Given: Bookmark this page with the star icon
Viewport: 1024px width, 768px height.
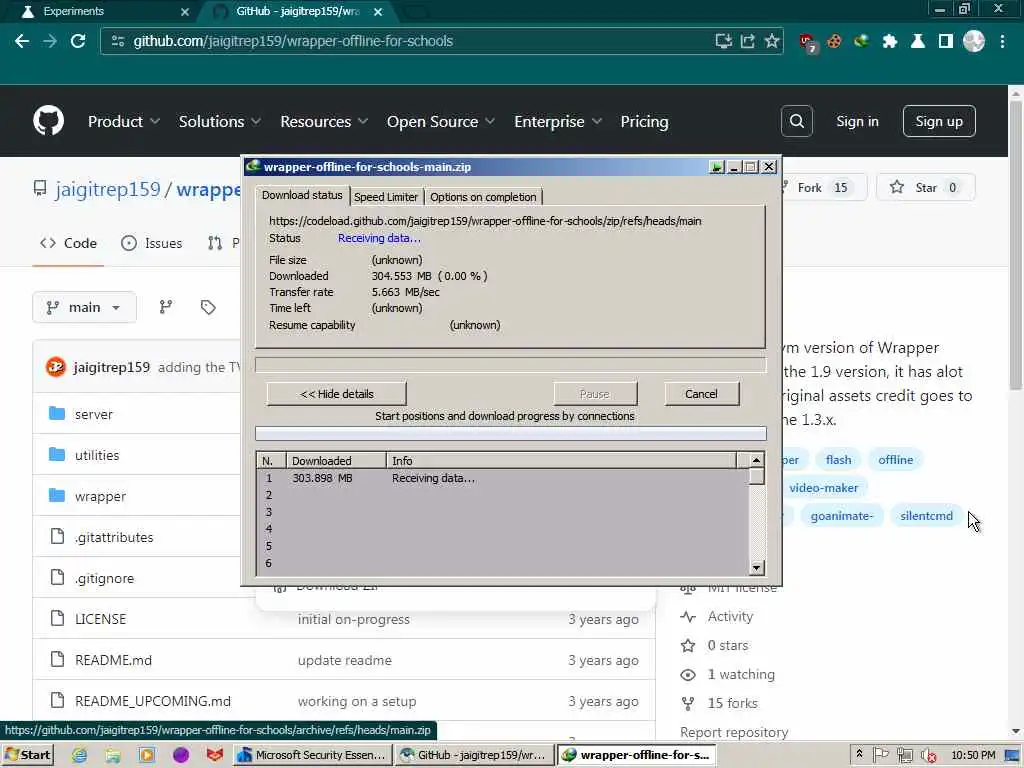Looking at the screenshot, I should click(772, 41).
